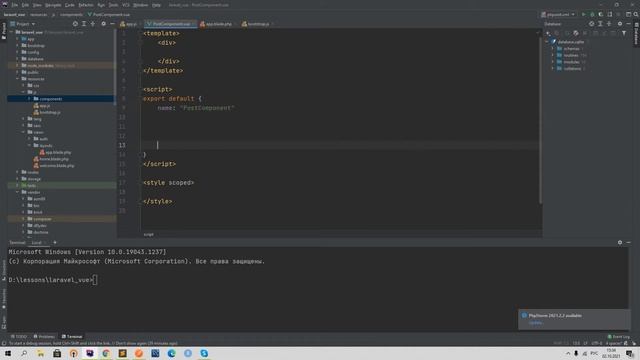Image resolution: width=640 pixels, height=360 pixels.
Task: Expand the components folder arrow
Action: [29, 99]
